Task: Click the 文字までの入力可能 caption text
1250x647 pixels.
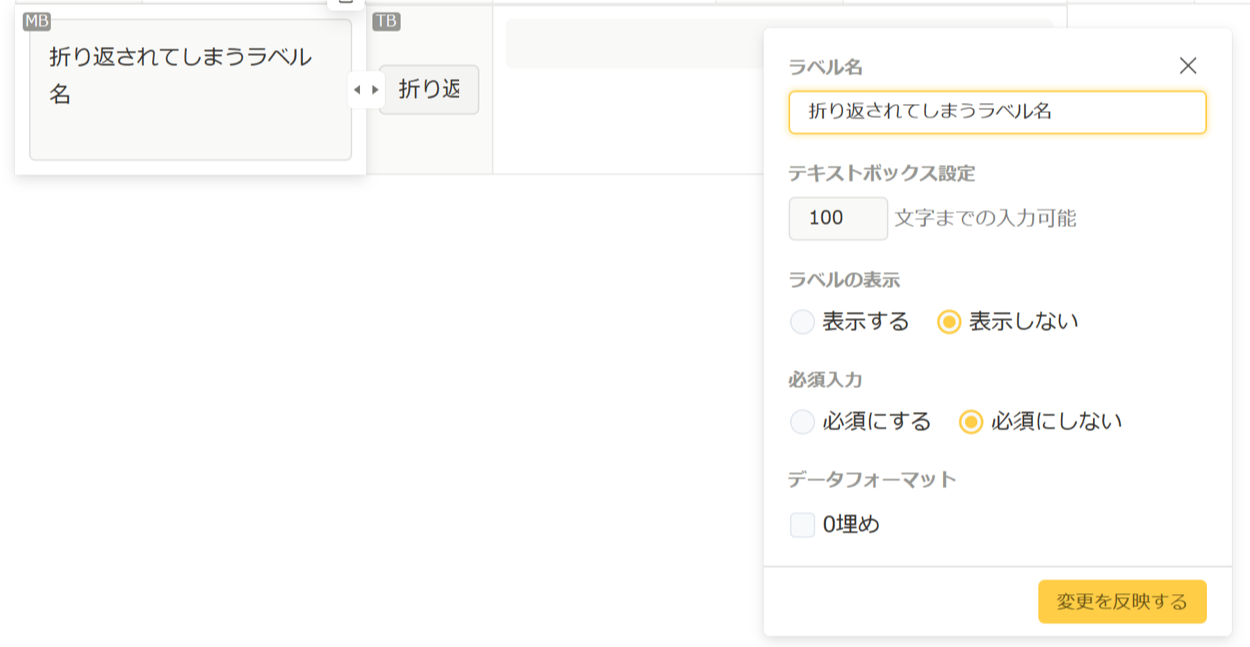Action: click(x=985, y=218)
